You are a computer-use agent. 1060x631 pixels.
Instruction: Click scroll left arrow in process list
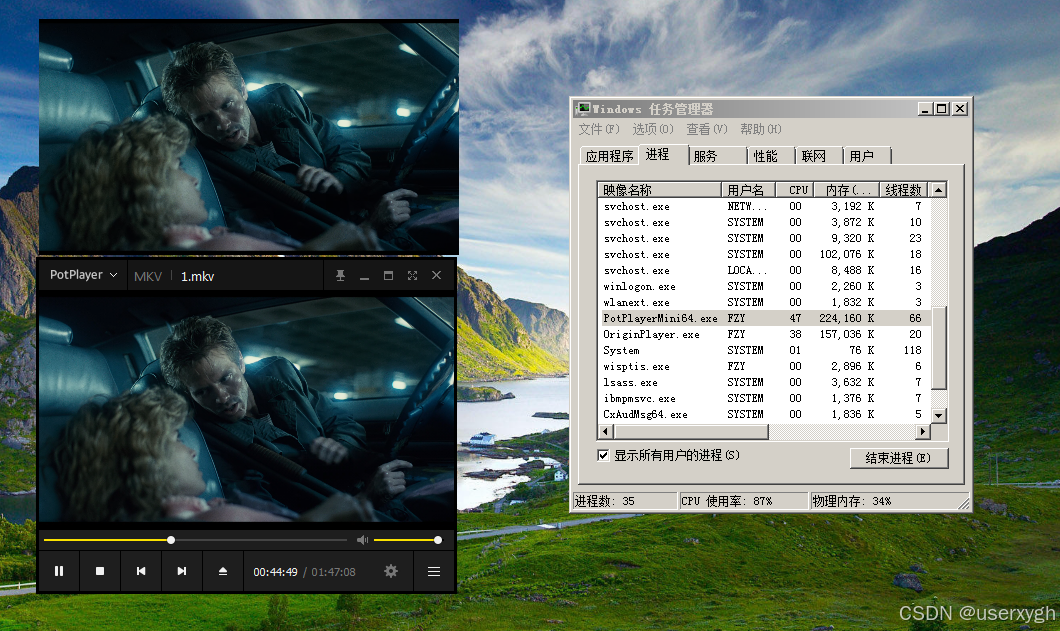605,431
